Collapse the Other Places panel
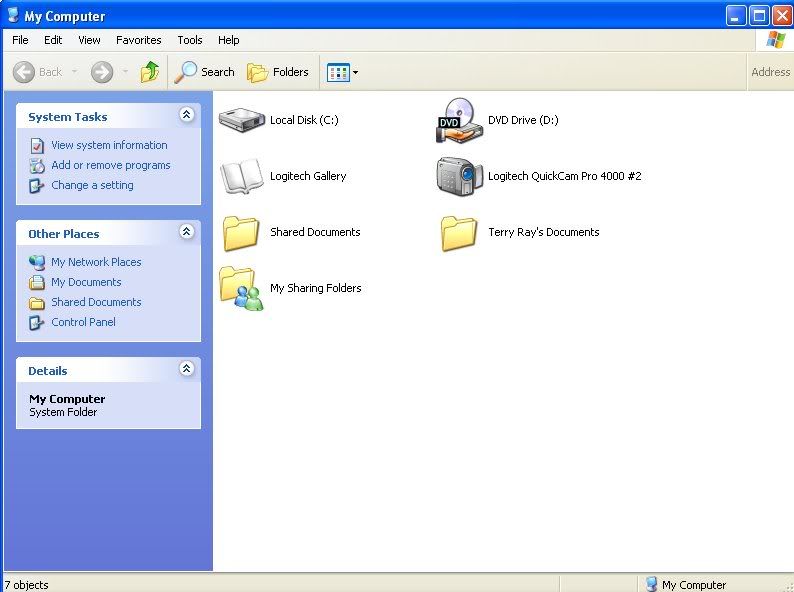 point(186,232)
